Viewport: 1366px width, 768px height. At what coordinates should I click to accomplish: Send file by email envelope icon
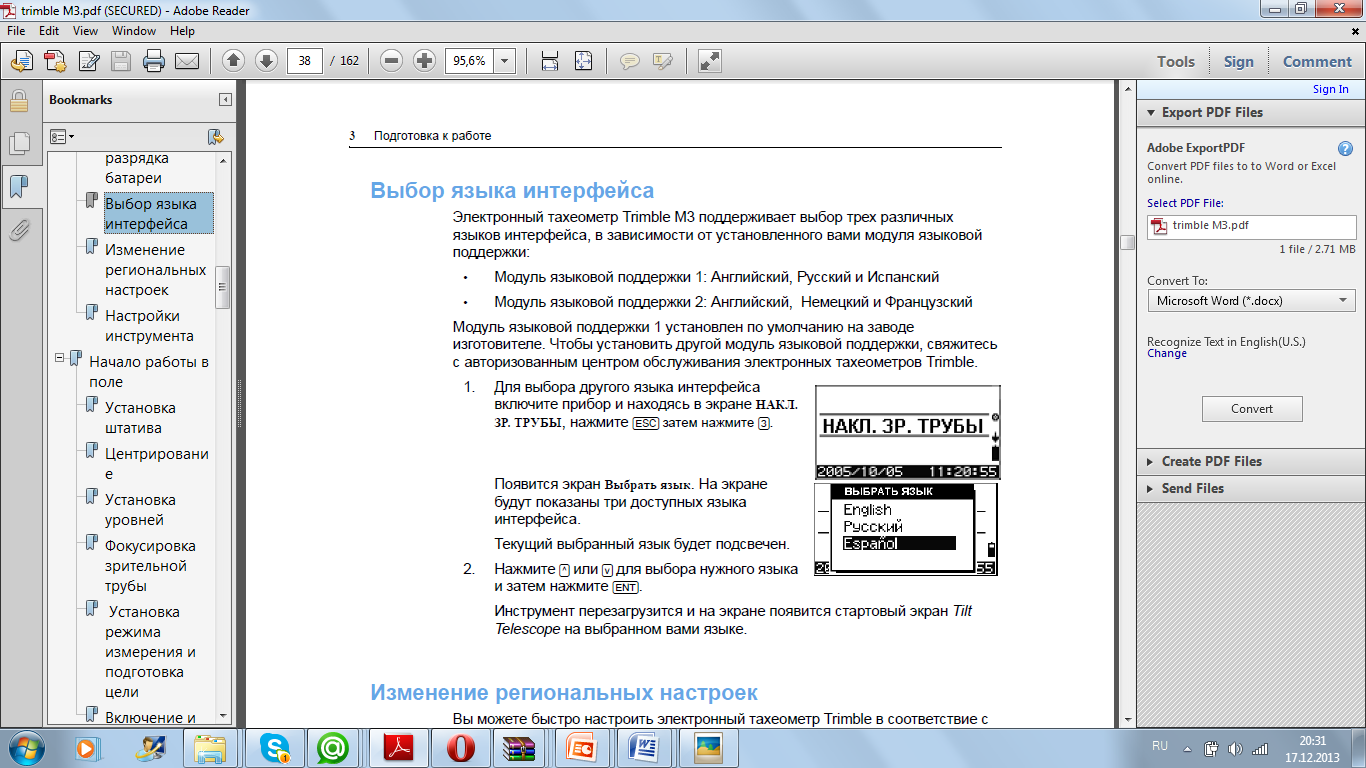coord(187,61)
